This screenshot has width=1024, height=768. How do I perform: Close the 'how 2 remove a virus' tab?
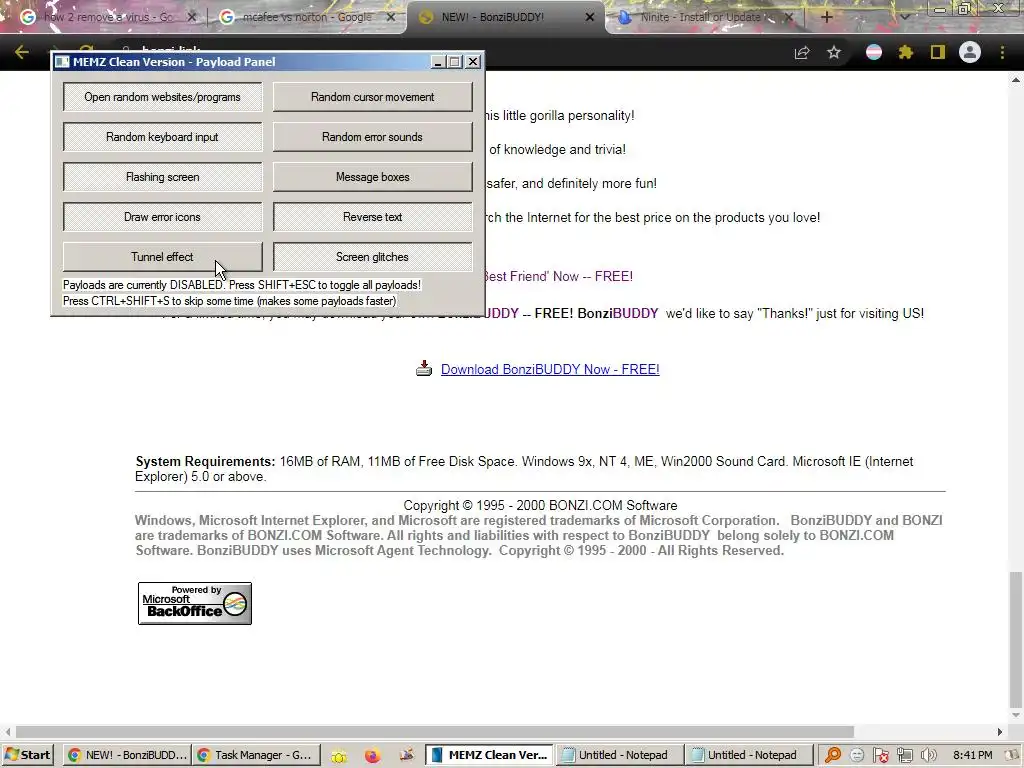tap(191, 18)
